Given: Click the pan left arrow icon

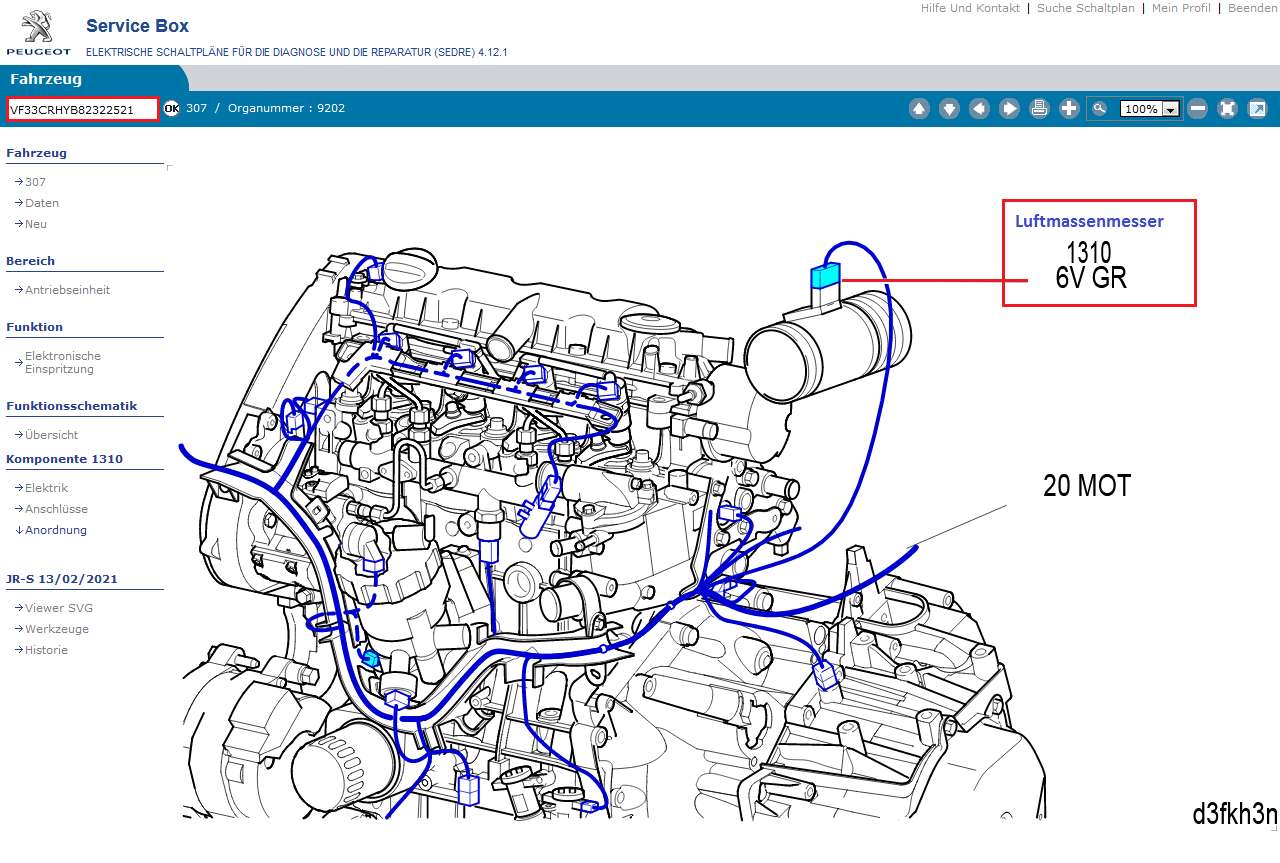Looking at the screenshot, I should (979, 109).
